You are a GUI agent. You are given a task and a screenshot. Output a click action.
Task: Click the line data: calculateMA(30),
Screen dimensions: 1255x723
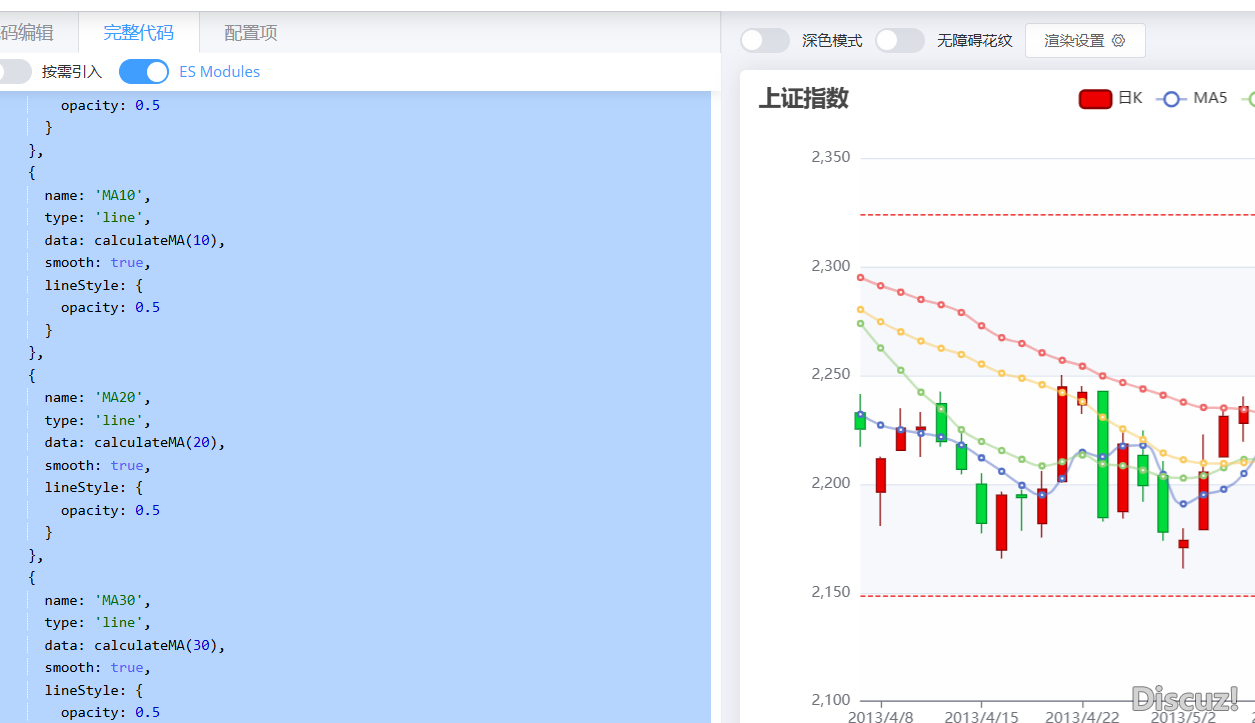click(135, 645)
